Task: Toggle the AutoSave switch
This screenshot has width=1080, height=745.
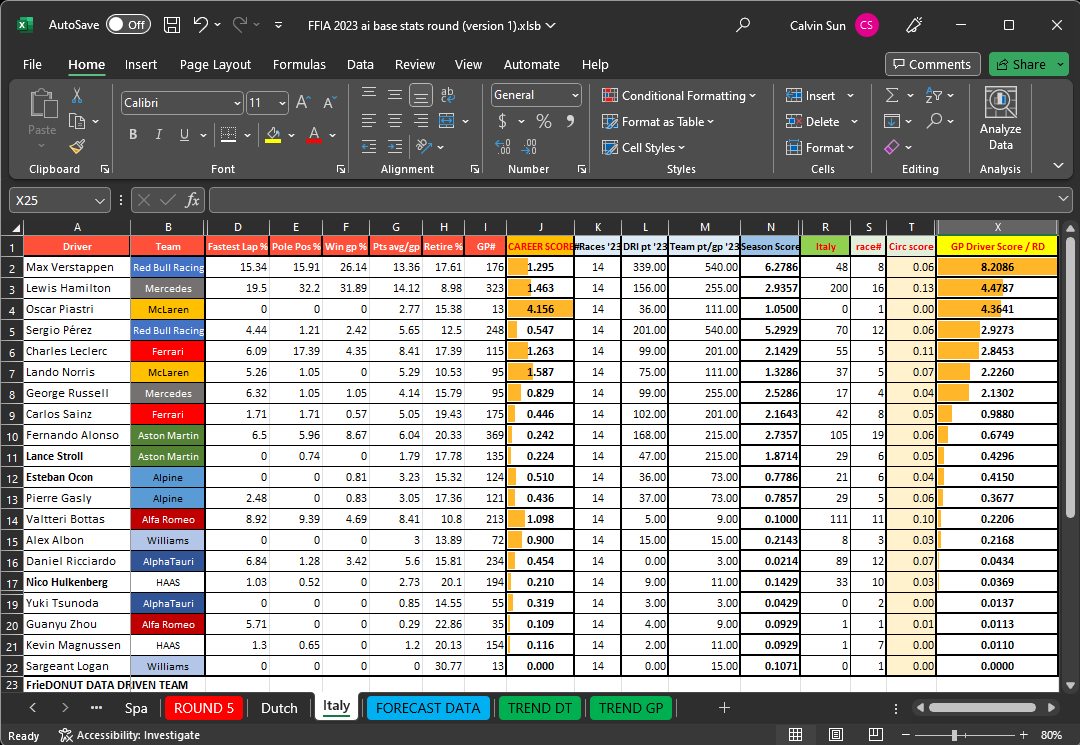Action: click(x=129, y=25)
